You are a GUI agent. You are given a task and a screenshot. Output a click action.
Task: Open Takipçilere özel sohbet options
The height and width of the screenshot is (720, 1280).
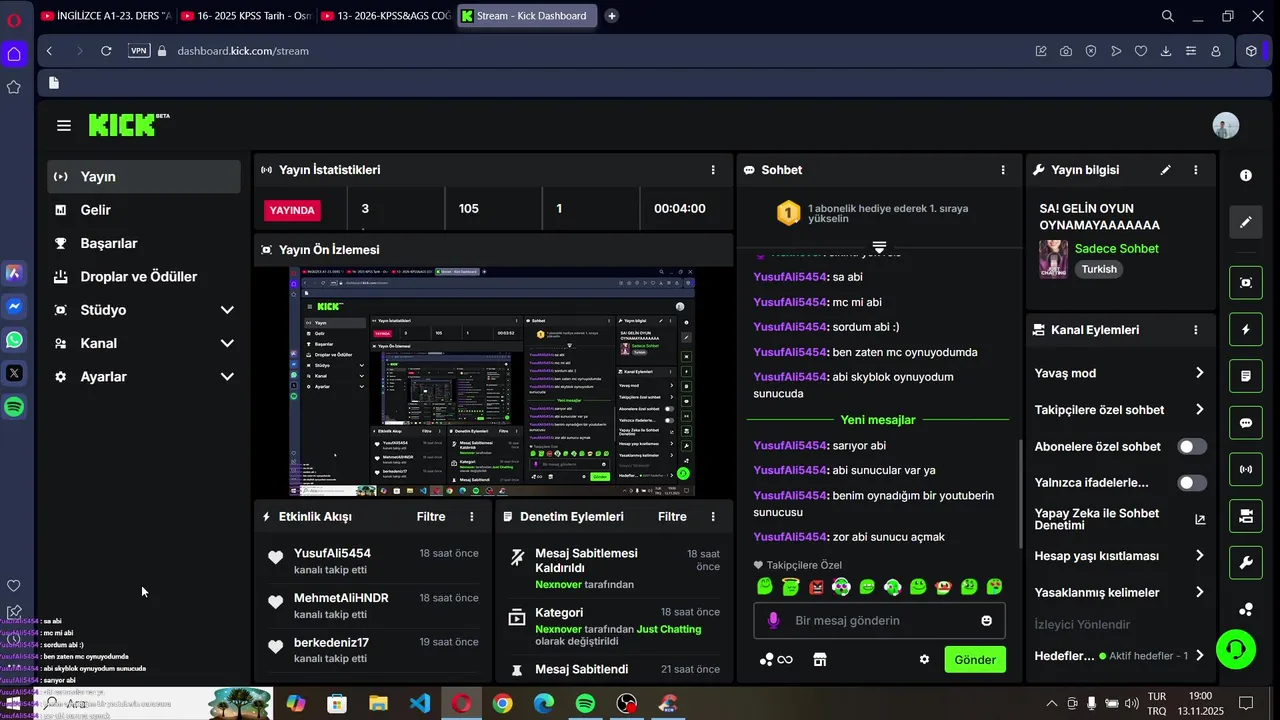pyautogui.click(x=1199, y=410)
